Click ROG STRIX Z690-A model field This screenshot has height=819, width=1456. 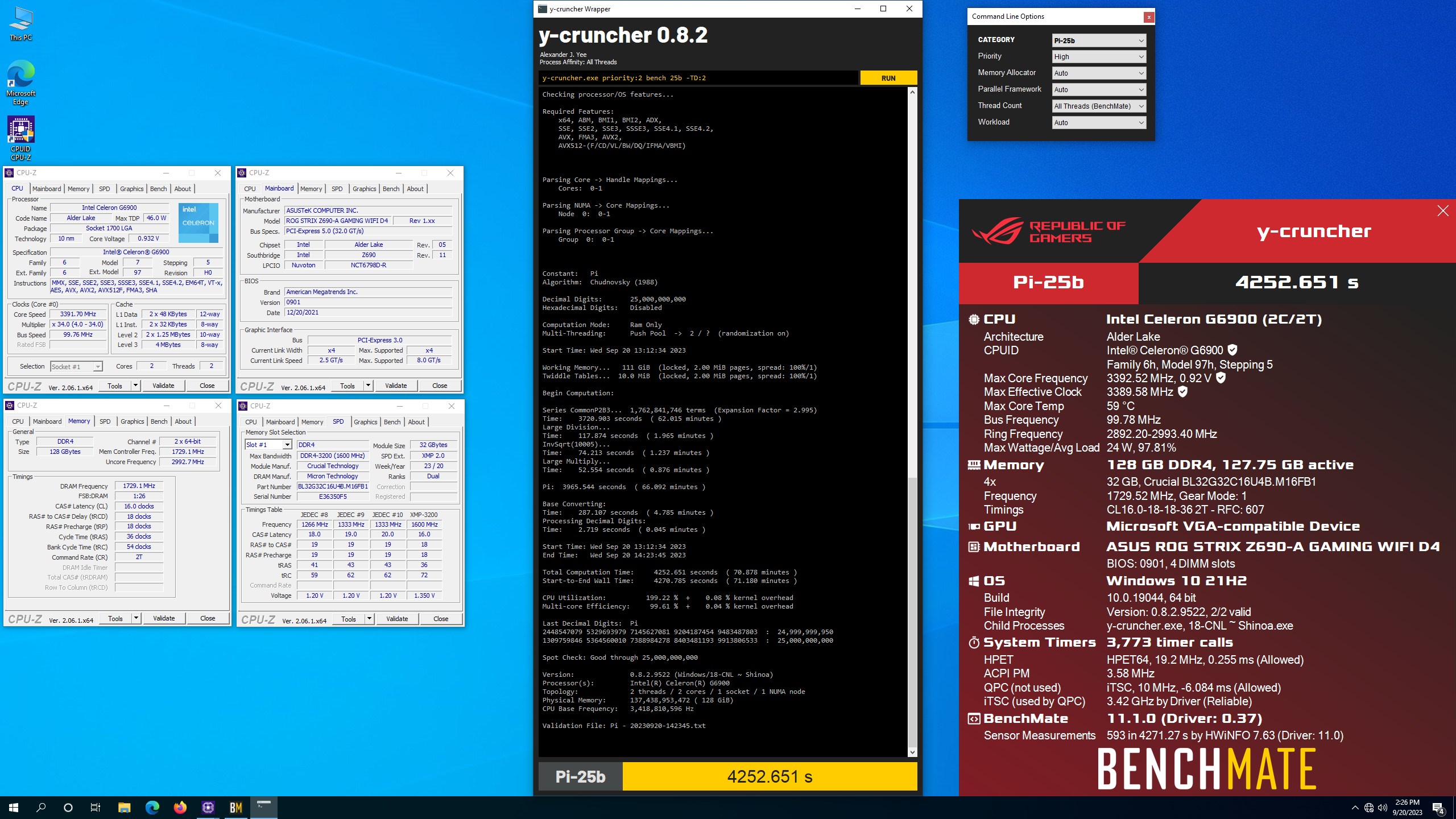[x=337, y=221]
